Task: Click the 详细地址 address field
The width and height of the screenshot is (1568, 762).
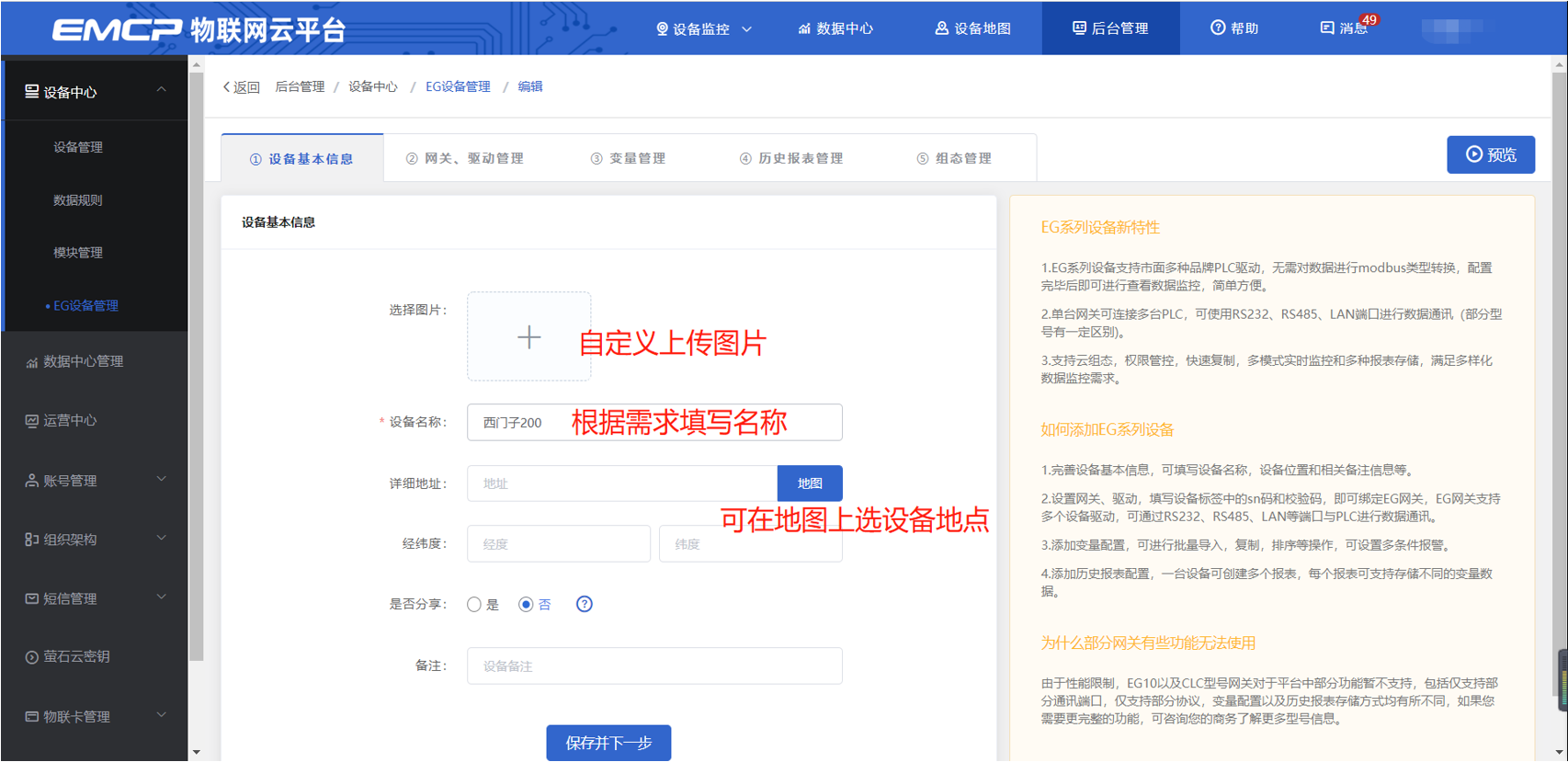Action: coord(622,483)
